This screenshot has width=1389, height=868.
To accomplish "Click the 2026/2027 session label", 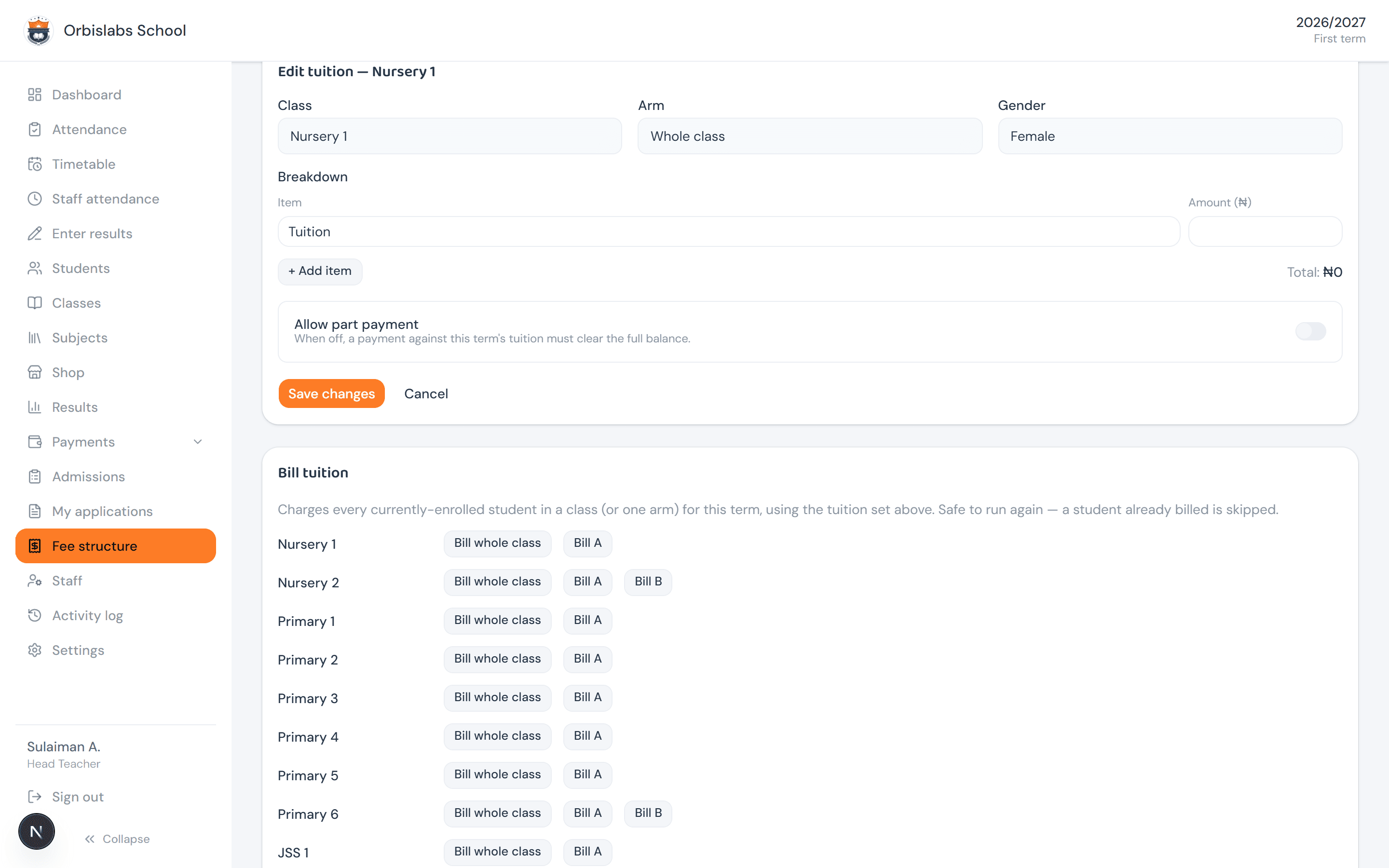I will click(x=1331, y=22).
